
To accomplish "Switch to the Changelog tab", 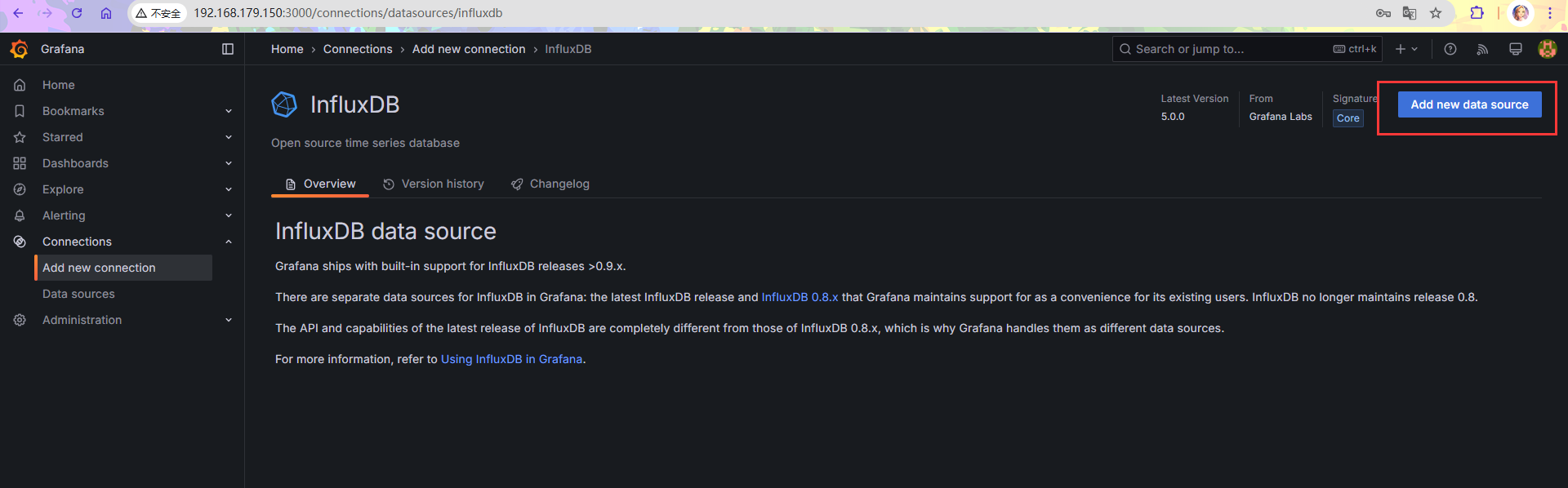I will tap(550, 184).
